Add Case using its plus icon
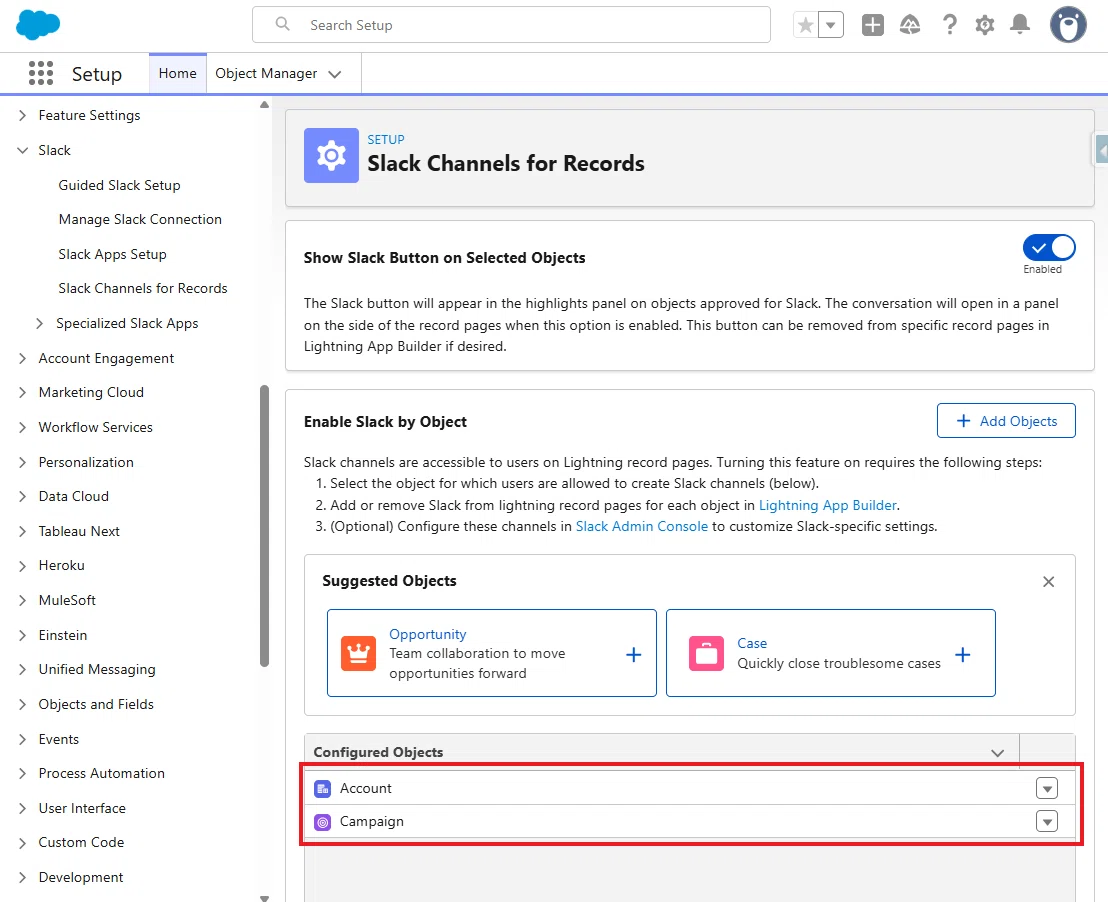Screen dimensions: 1108x902 tap(962, 655)
